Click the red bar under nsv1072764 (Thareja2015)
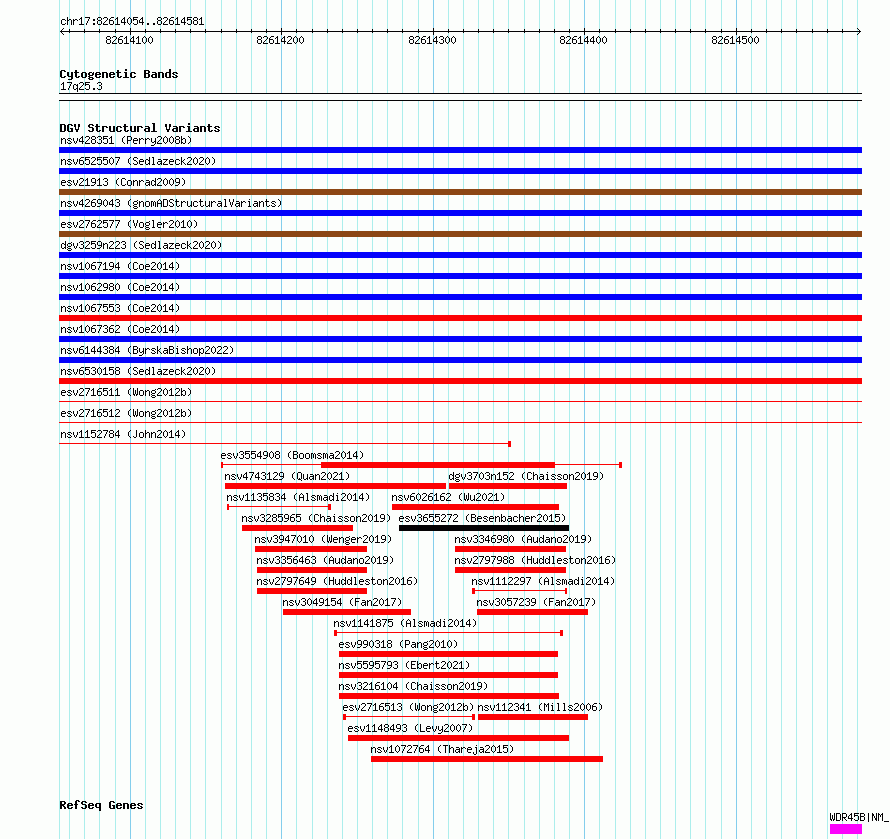Image resolution: width=890 pixels, height=839 pixels. (487, 759)
